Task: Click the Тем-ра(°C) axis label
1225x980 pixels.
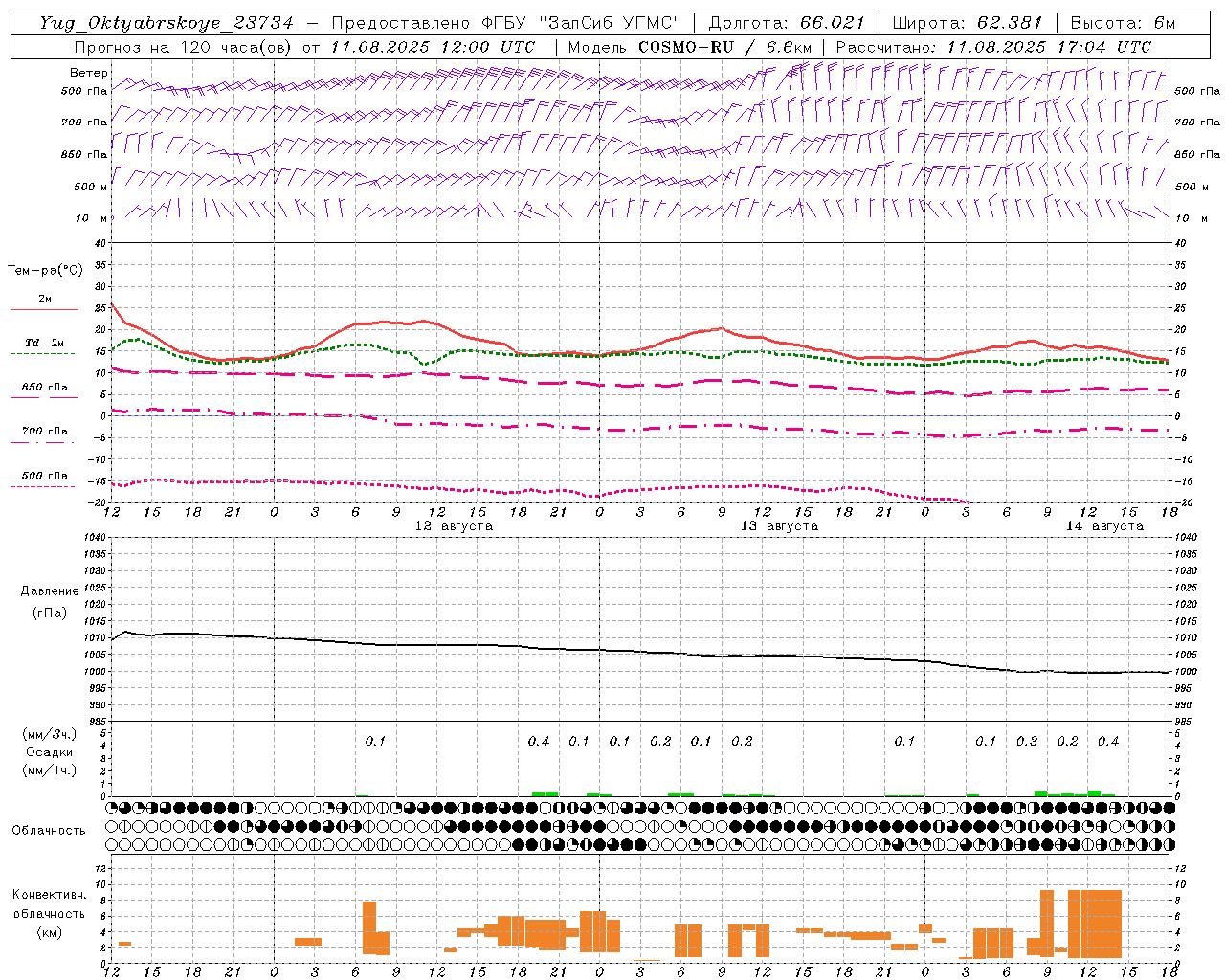Action: click(45, 270)
